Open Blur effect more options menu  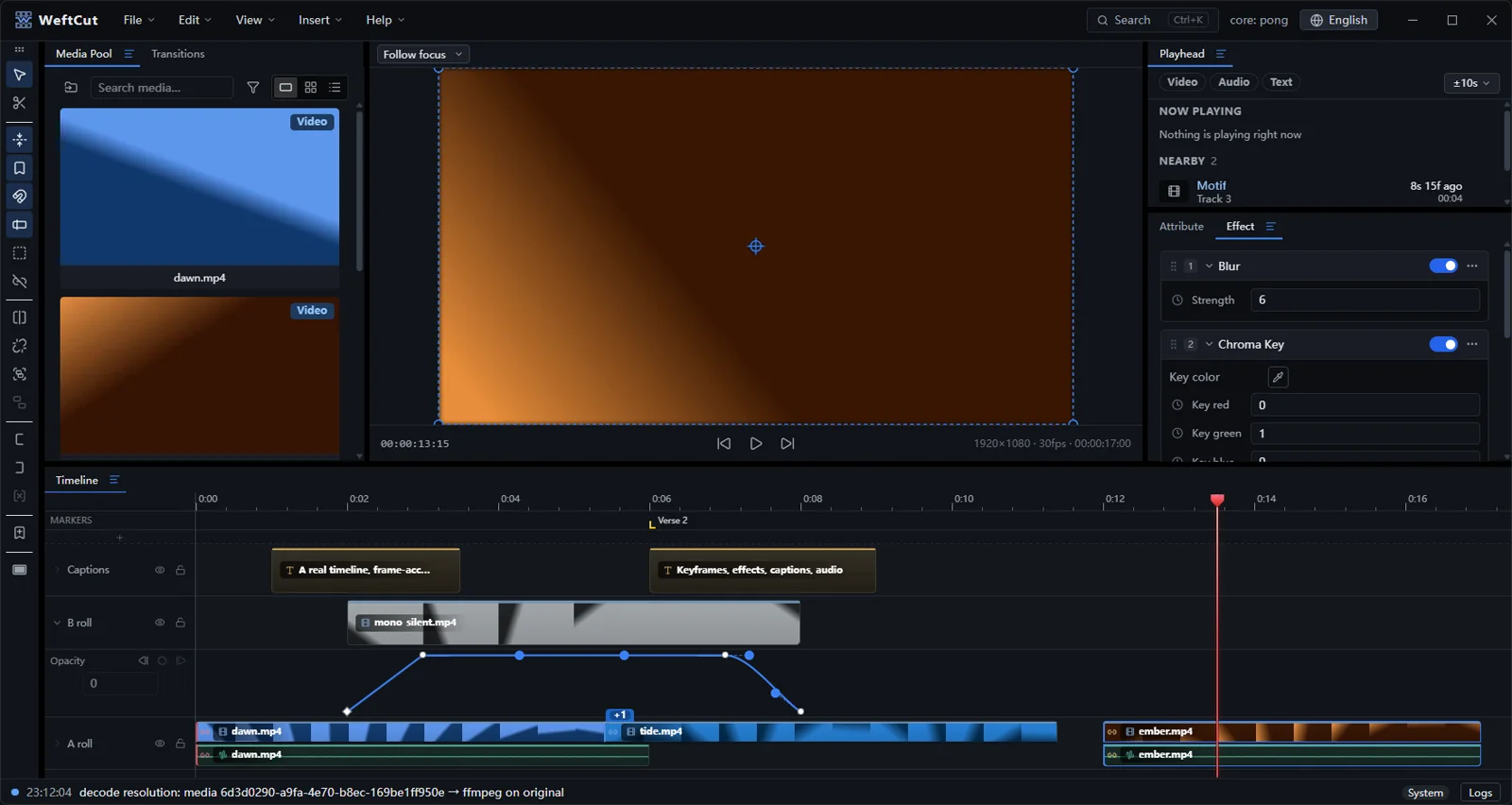(x=1471, y=266)
